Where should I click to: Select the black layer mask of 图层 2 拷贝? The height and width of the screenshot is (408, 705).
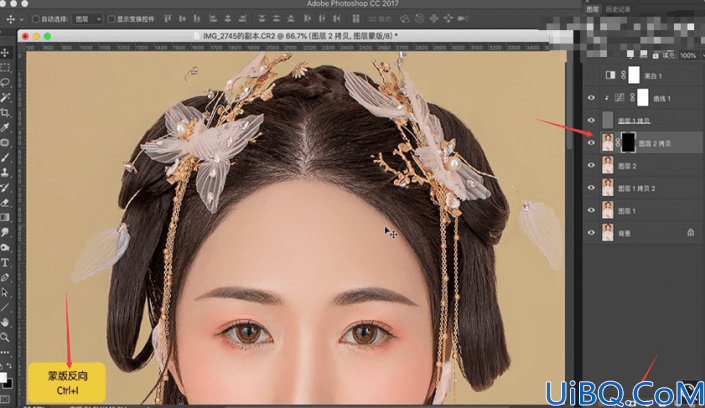pos(628,143)
